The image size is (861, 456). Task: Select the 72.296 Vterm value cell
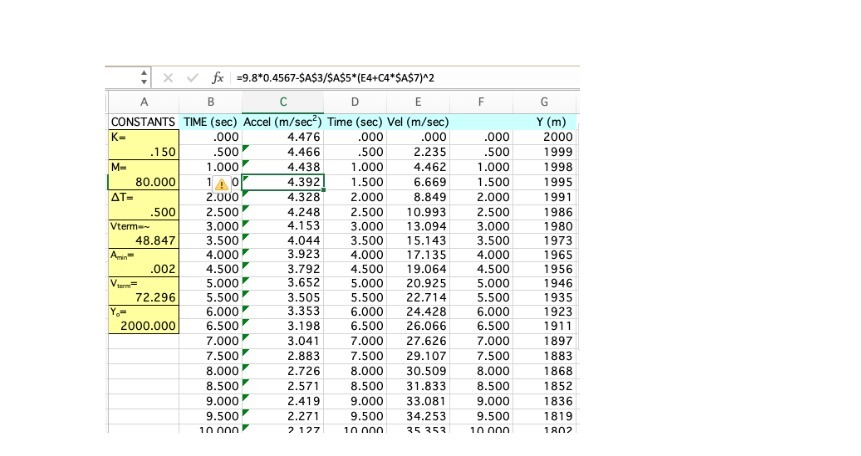pyautogui.click(x=144, y=298)
